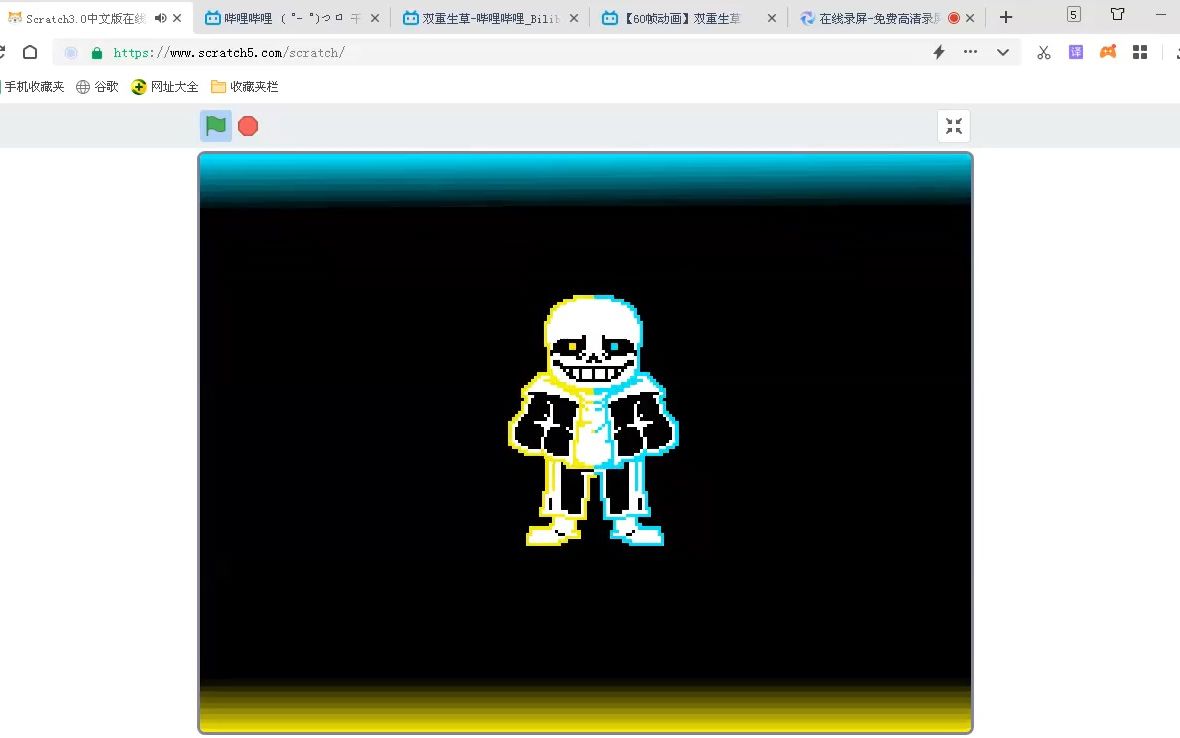Open the browser skin shirt icon
The height and width of the screenshot is (738, 1180).
point(1118,14)
